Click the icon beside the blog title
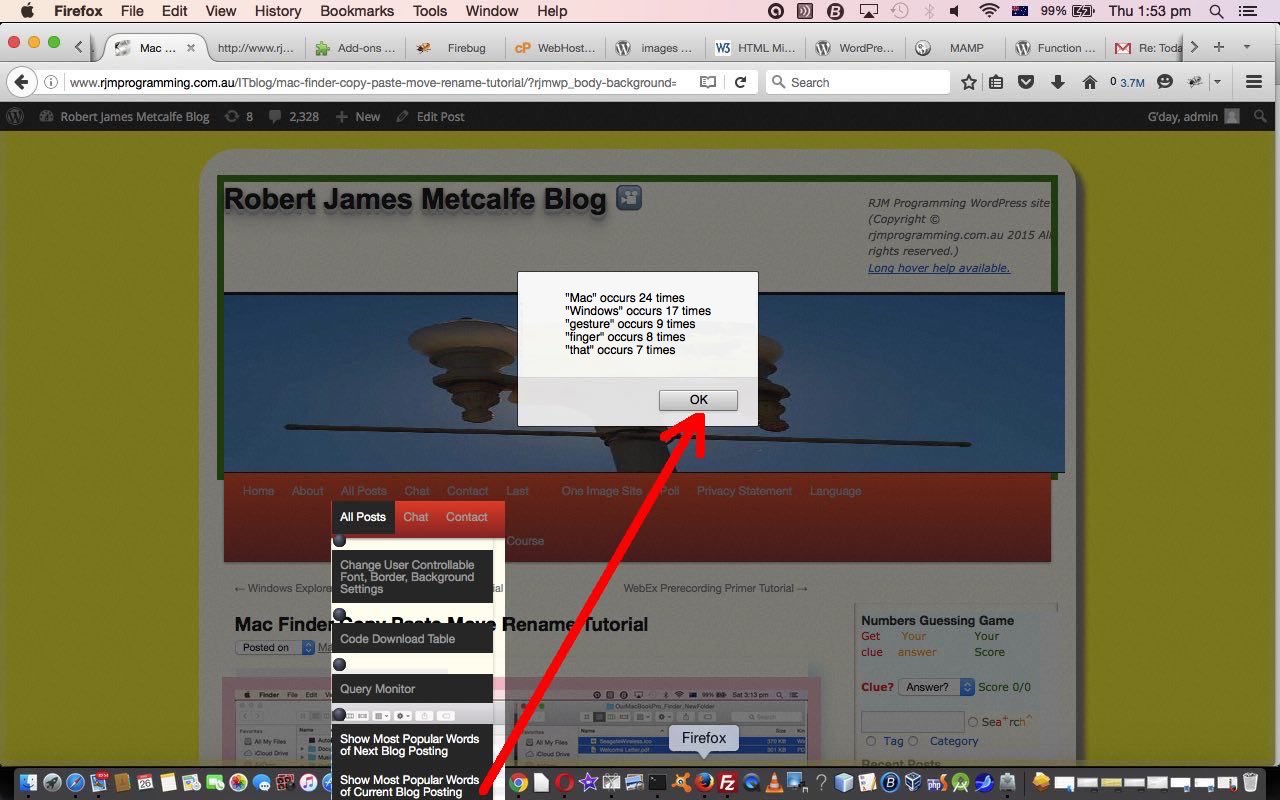 (629, 197)
